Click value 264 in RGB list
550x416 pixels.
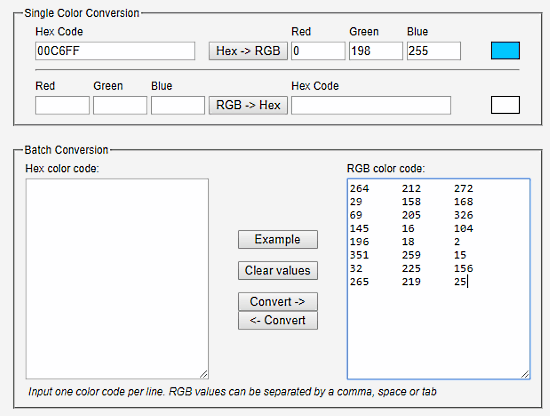[x=359, y=189]
